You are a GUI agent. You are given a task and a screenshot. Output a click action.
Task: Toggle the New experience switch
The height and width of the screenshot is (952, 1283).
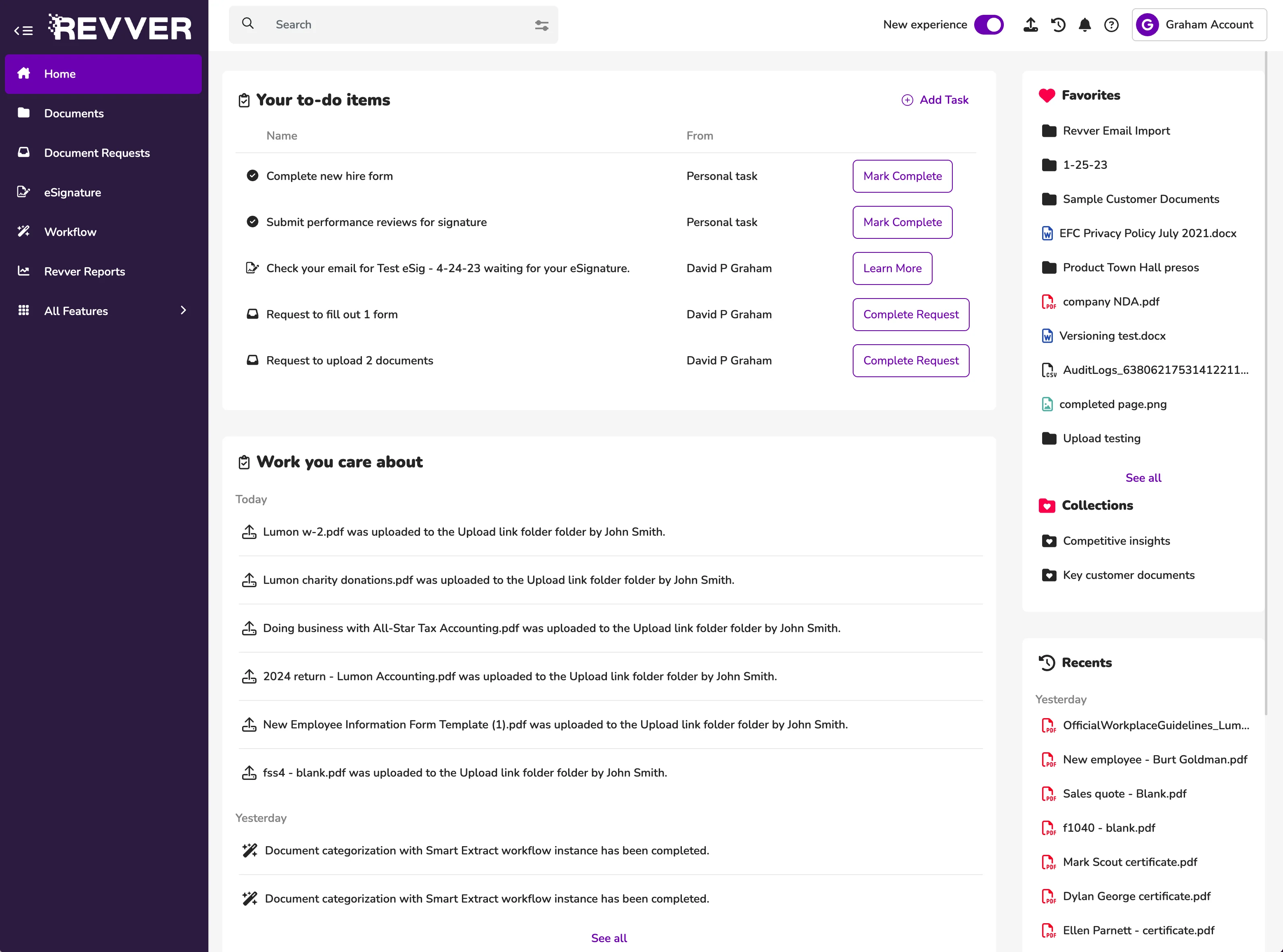tap(988, 25)
